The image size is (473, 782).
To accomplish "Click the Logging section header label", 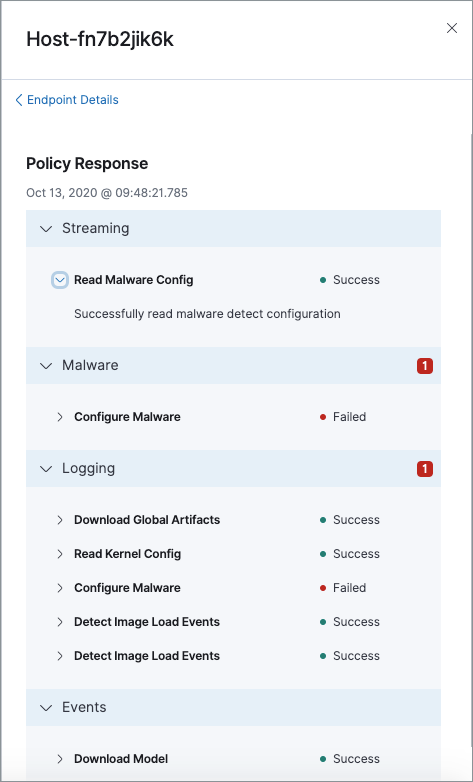I will pyautogui.click(x=88, y=468).
